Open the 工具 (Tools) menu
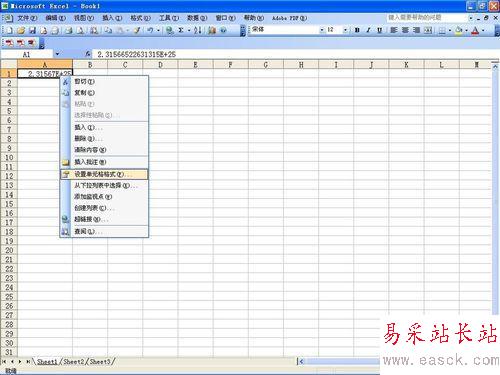The height and width of the screenshot is (375, 500). 169,18
